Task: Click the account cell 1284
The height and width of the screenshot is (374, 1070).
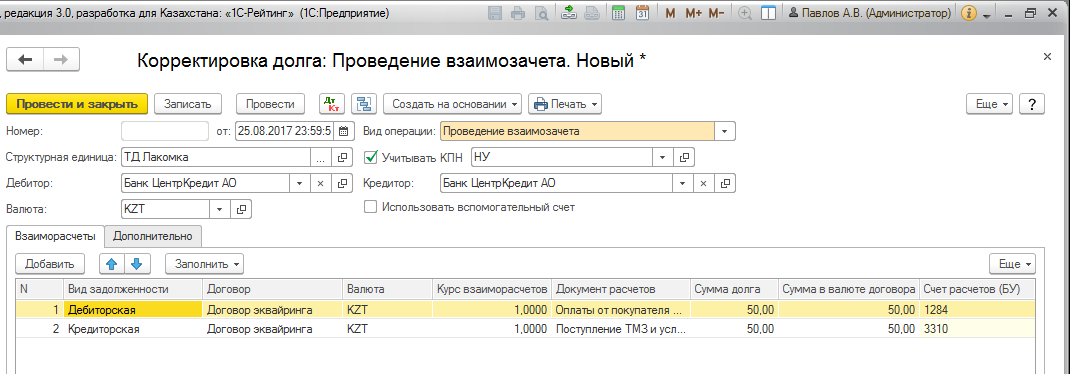Action: click(x=977, y=310)
